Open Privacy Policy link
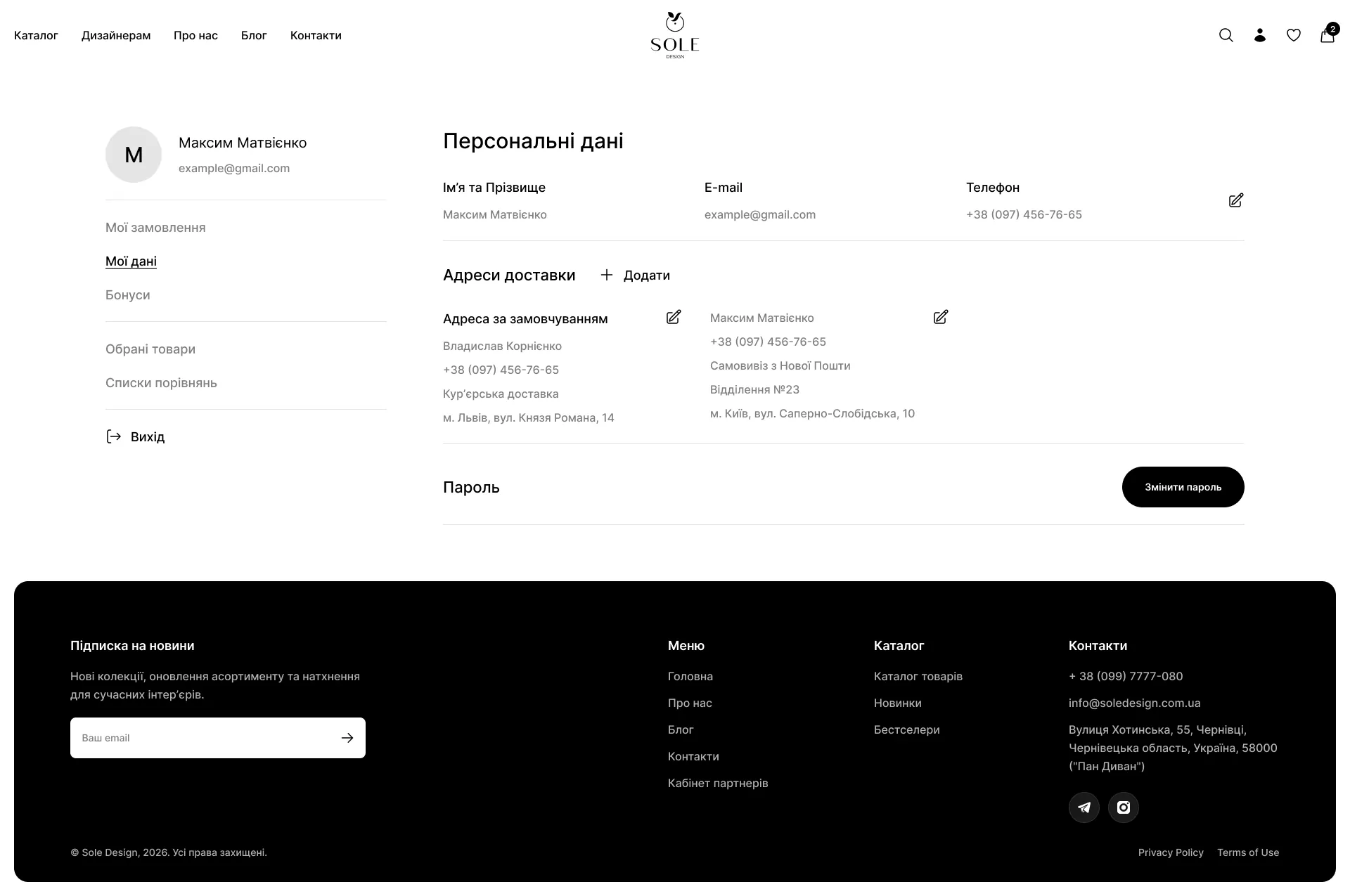The height and width of the screenshot is (896, 1350). (1171, 852)
